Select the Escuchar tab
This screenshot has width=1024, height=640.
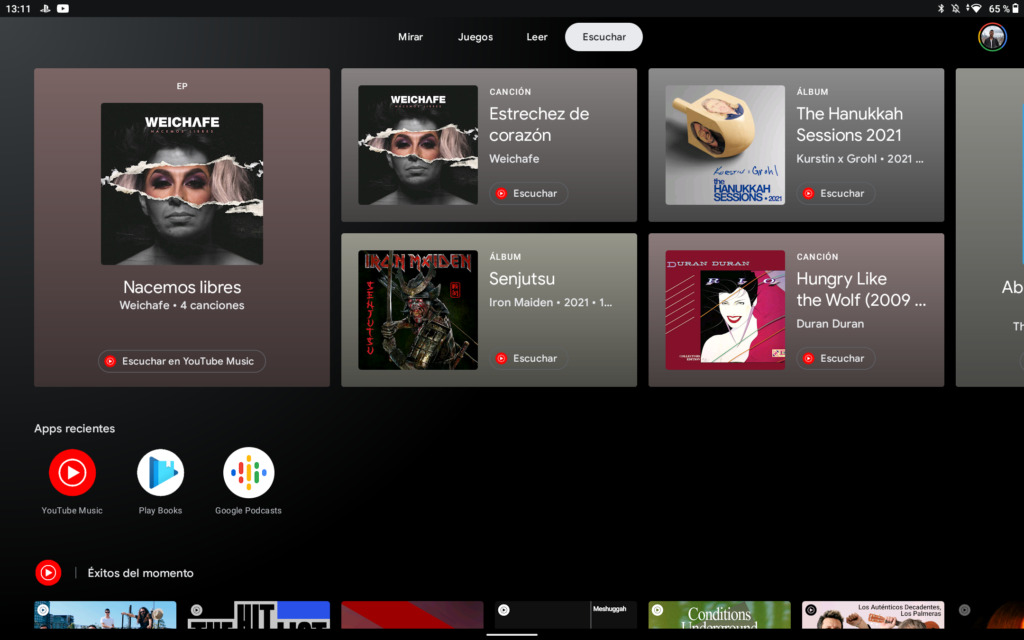point(604,37)
